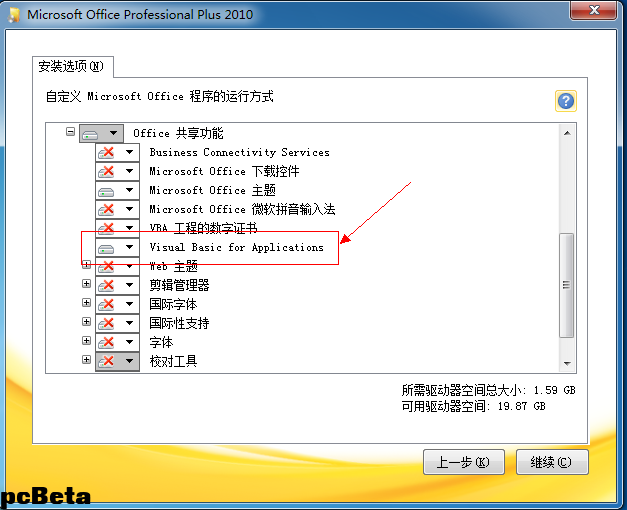Open the dropdown arrow for 国际字体

coord(129,304)
